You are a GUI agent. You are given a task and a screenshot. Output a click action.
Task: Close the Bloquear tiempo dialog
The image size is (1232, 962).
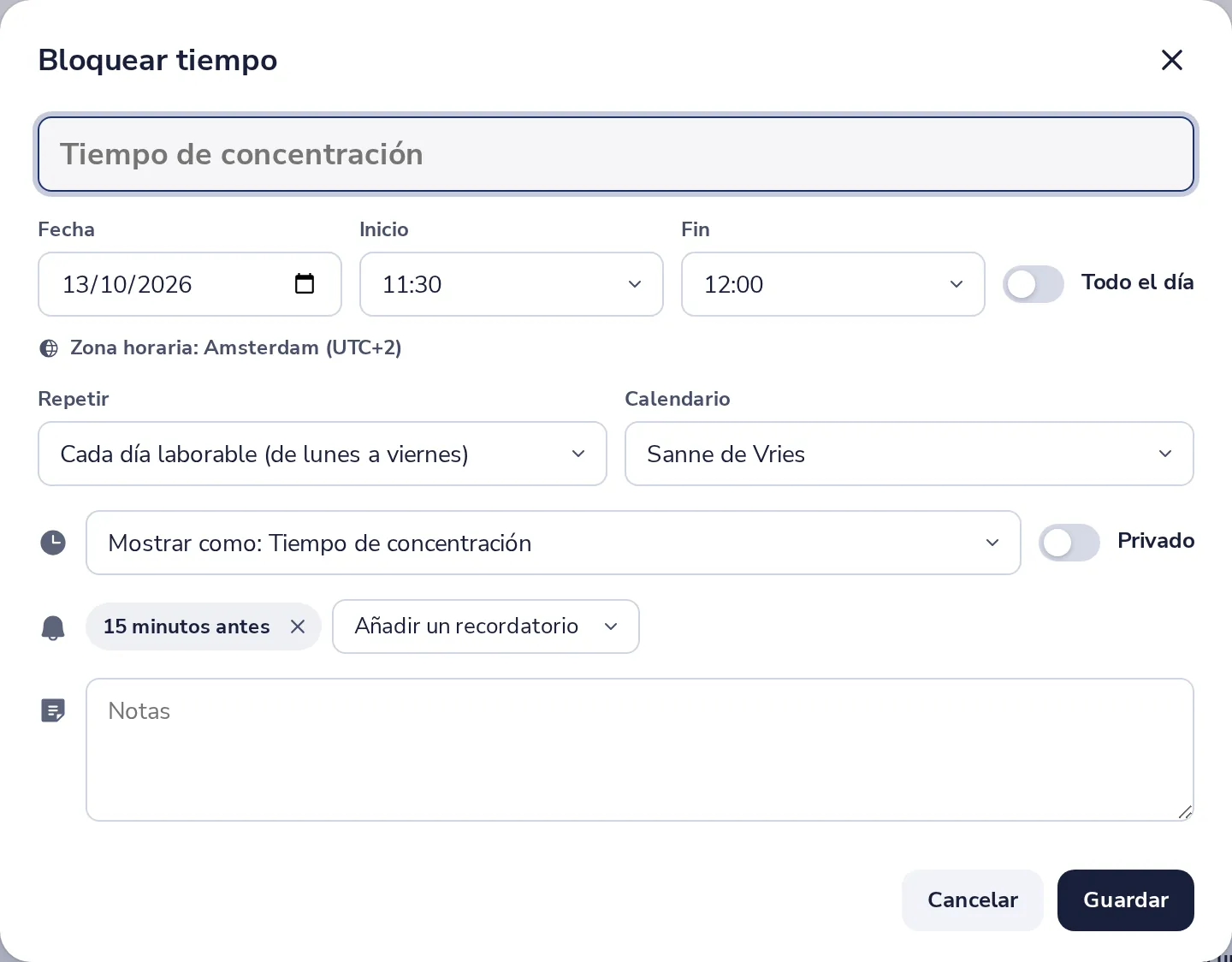click(1171, 60)
